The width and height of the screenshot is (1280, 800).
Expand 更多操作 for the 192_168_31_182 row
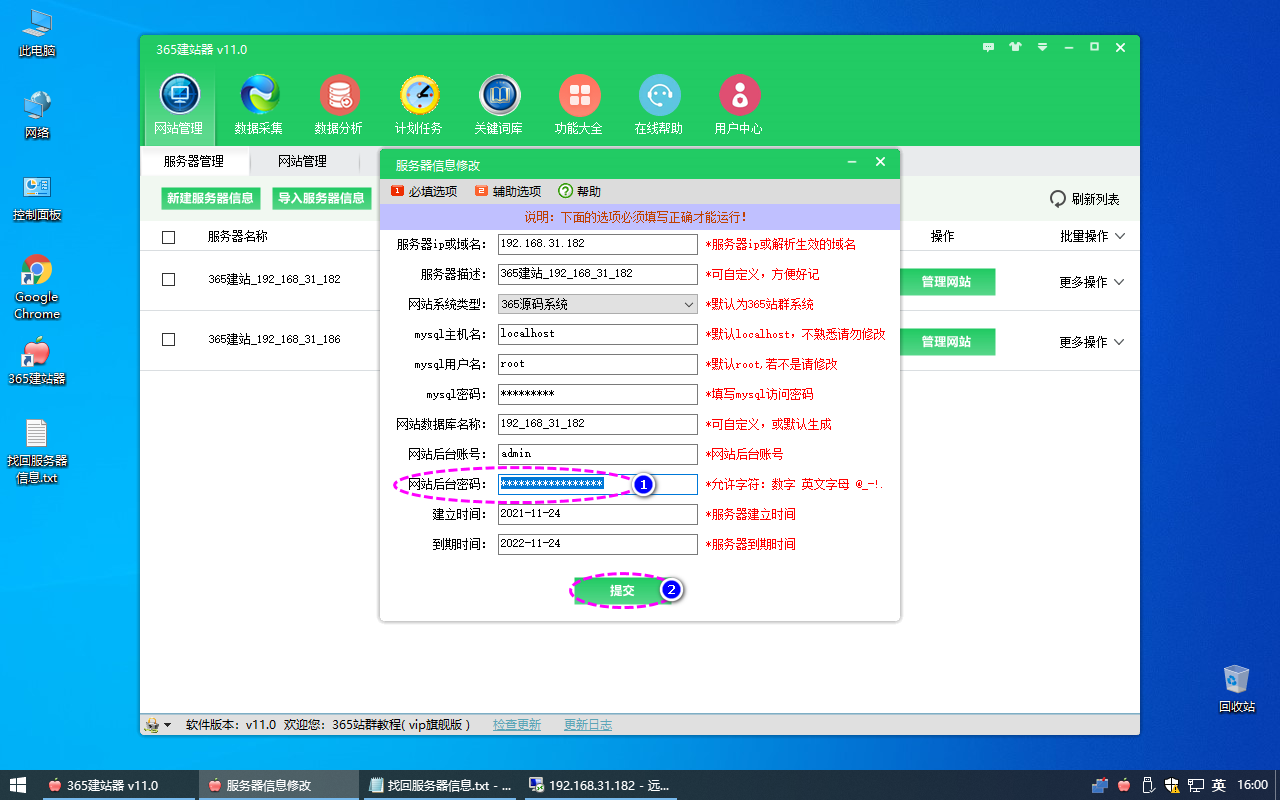tap(1092, 282)
